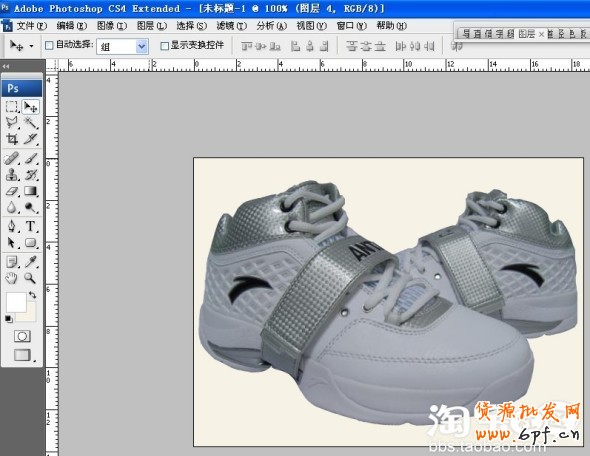
Task: Click the Auto-Align Layers icon
Action: click(x=456, y=46)
